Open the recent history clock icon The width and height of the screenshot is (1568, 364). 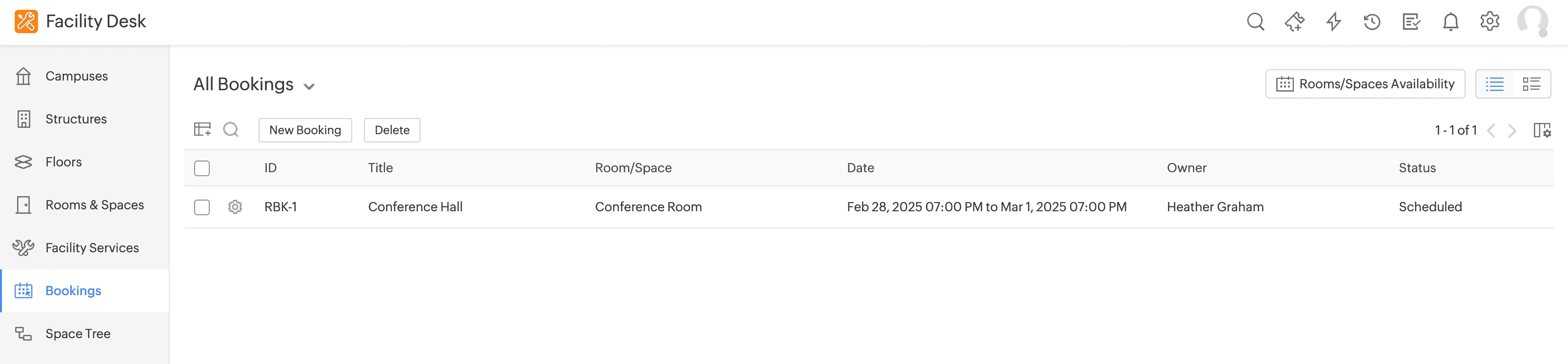point(1372,22)
